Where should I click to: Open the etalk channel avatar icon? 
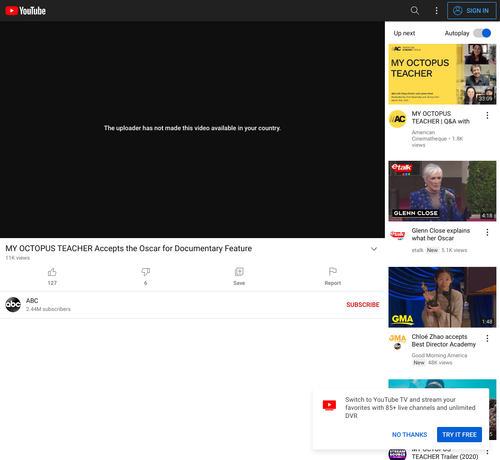397,235
